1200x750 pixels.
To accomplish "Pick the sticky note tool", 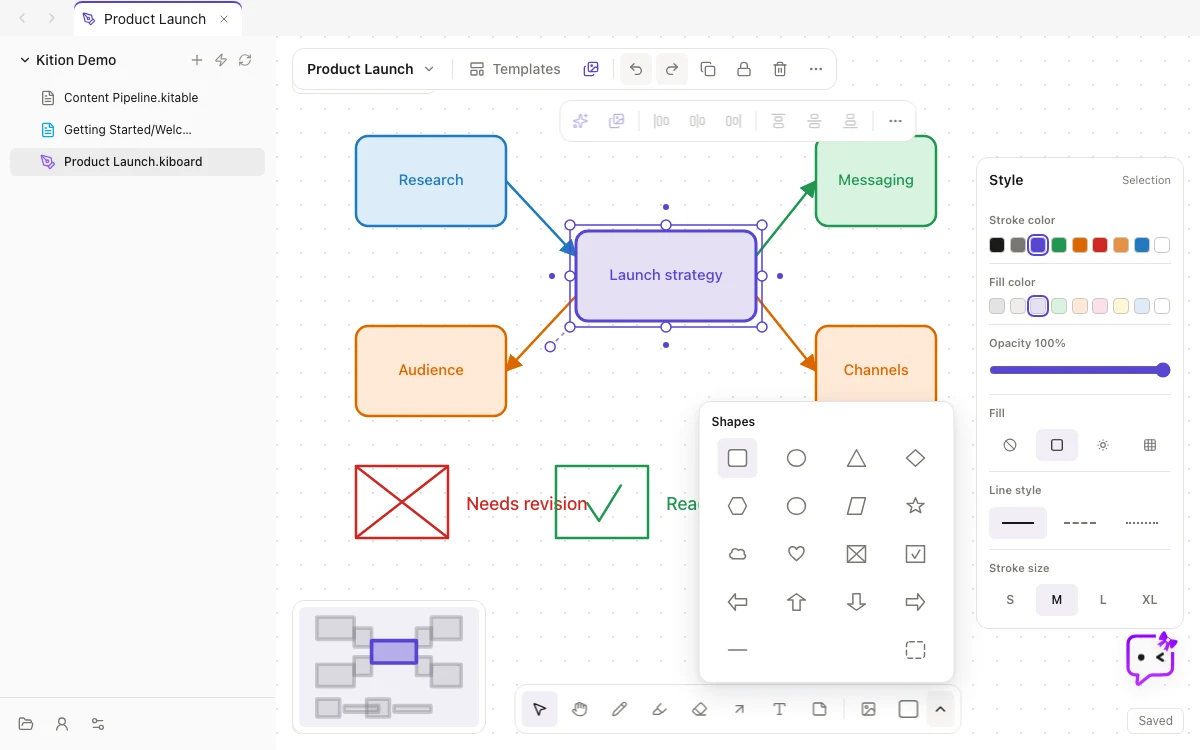I will tap(819, 709).
